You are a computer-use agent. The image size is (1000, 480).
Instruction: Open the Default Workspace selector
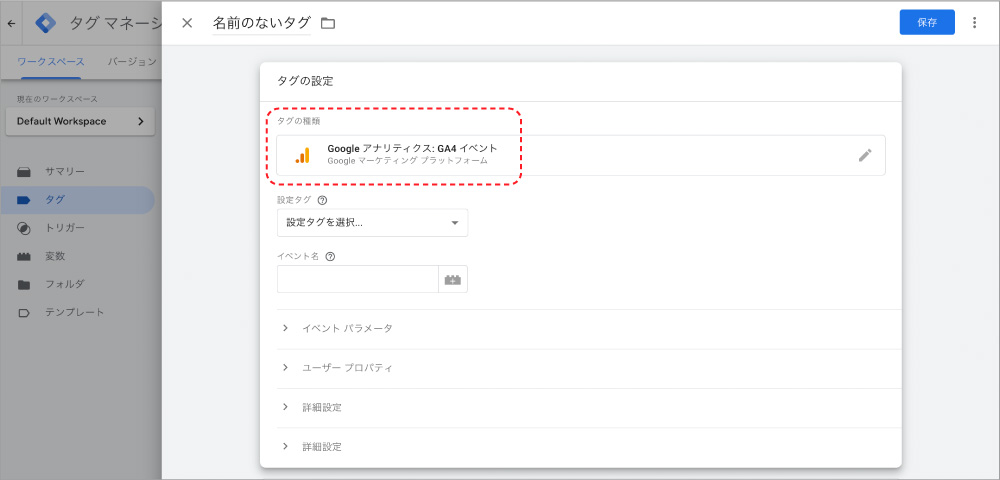pyautogui.click(x=80, y=121)
